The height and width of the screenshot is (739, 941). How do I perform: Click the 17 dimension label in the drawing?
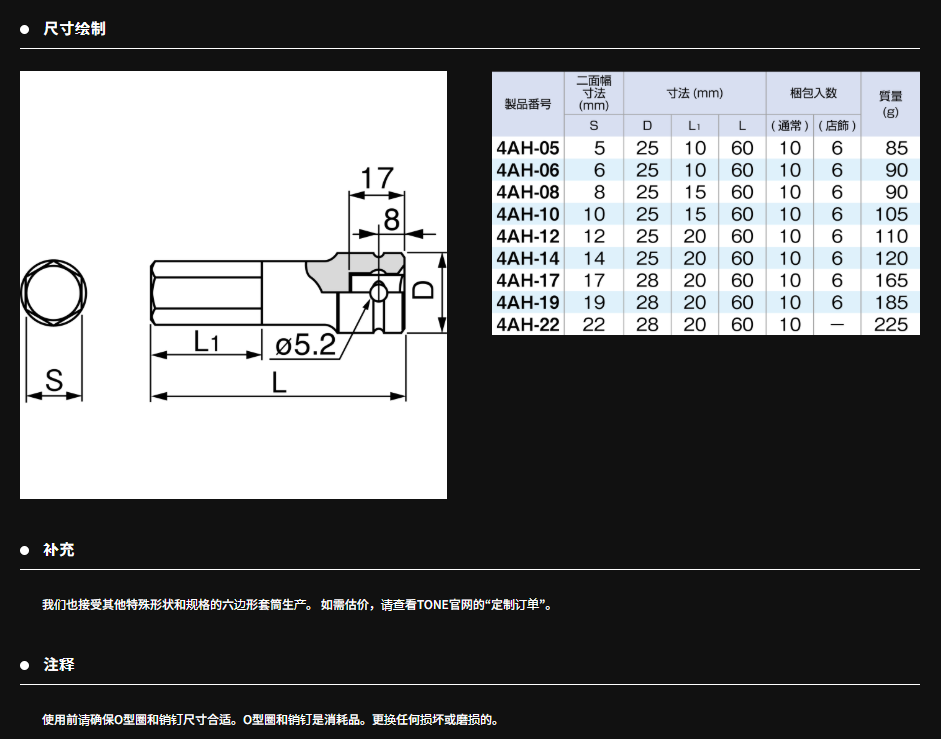376,178
